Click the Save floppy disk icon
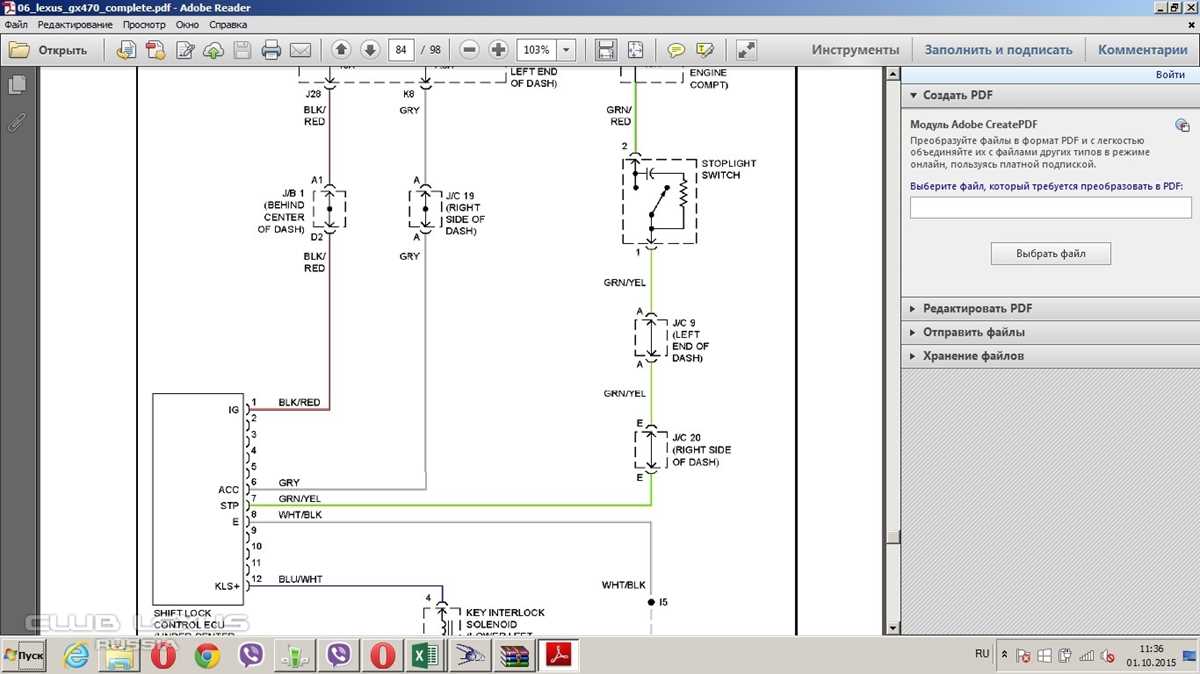The height and width of the screenshot is (674, 1200). [242, 49]
